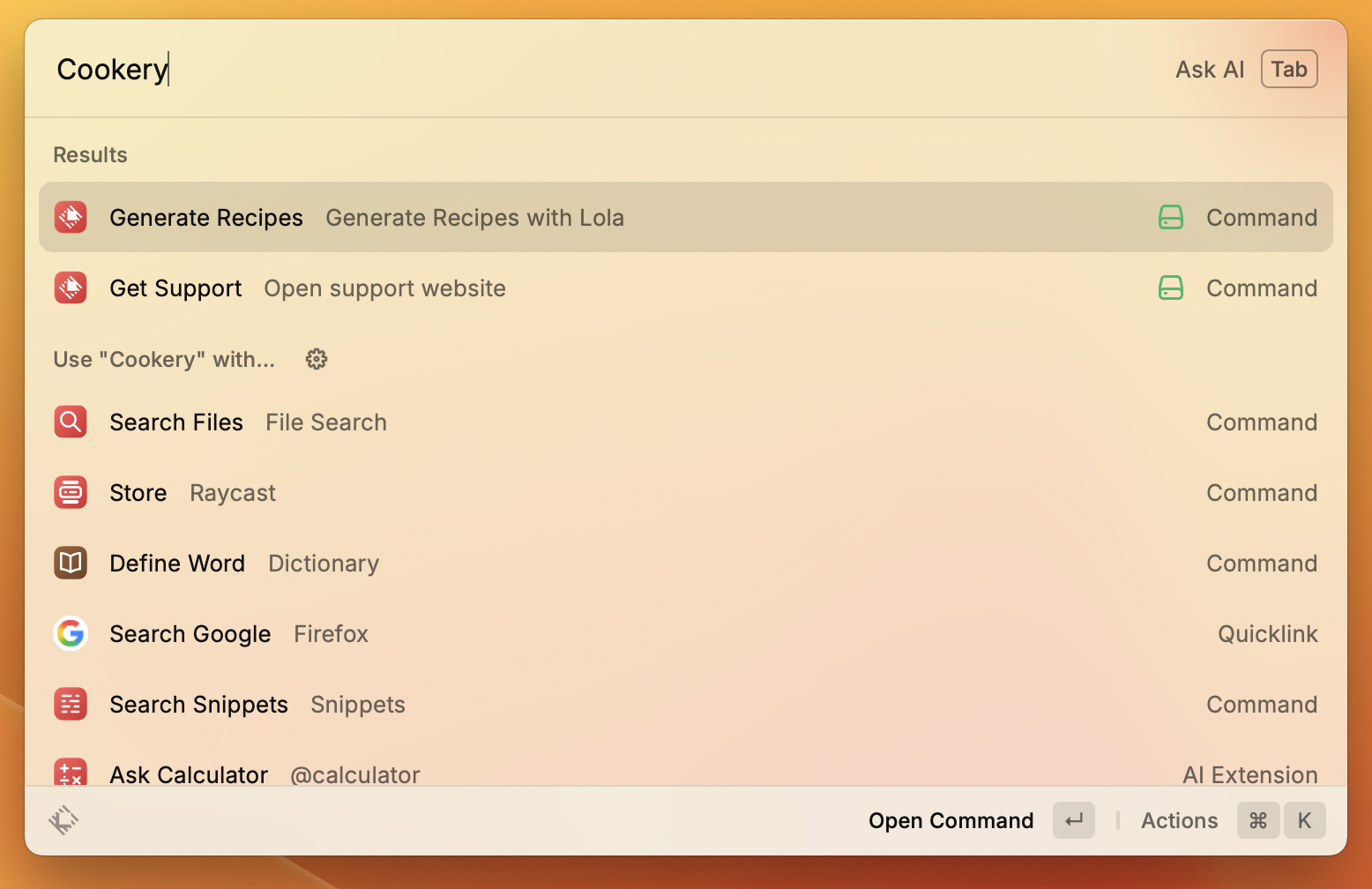The height and width of the screenshot is (889, 1372).
Task: Click the Snippets subtitle text
Action: (x=358, y=705)
